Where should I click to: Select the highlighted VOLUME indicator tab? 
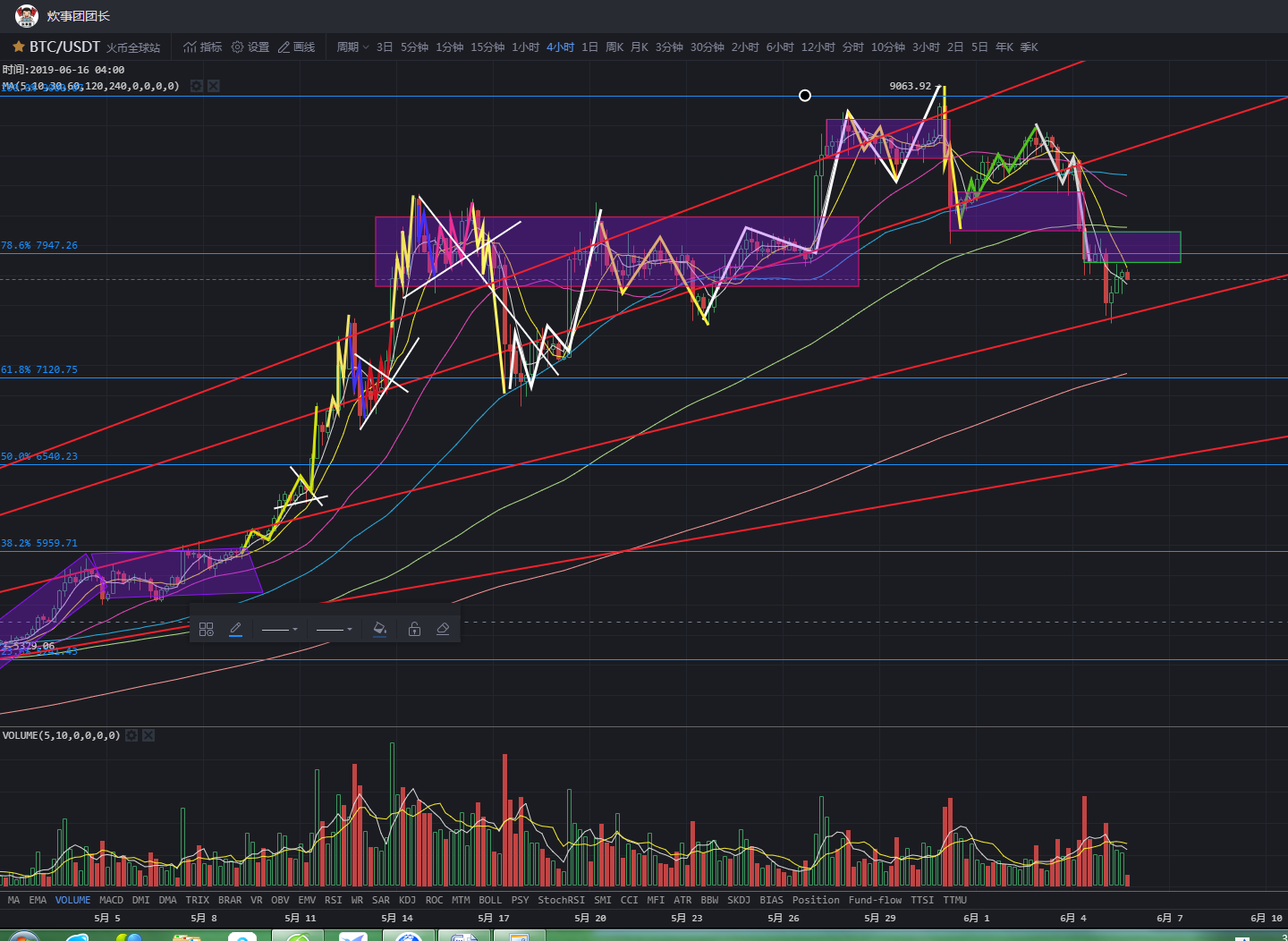(72, 900)
